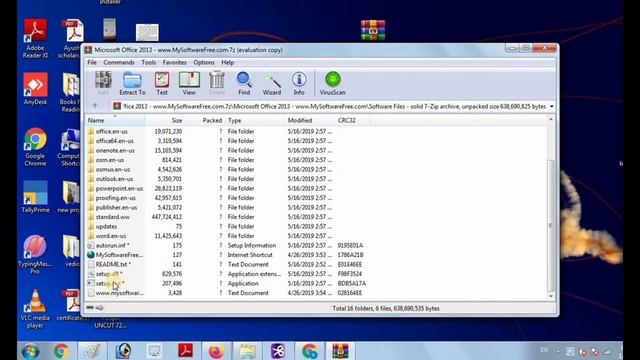The width and height of the screenshot is (640, 360).
Task: Open TypingMaster Pro desktop shortcut
Action: [35, 255]
